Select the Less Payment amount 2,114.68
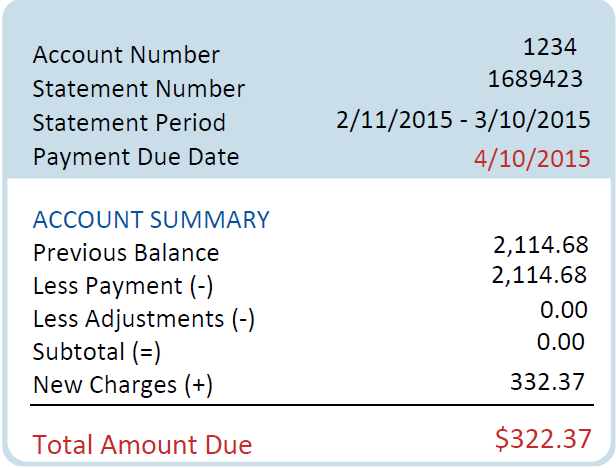This screenshot has height=468, width=616. 540,275
